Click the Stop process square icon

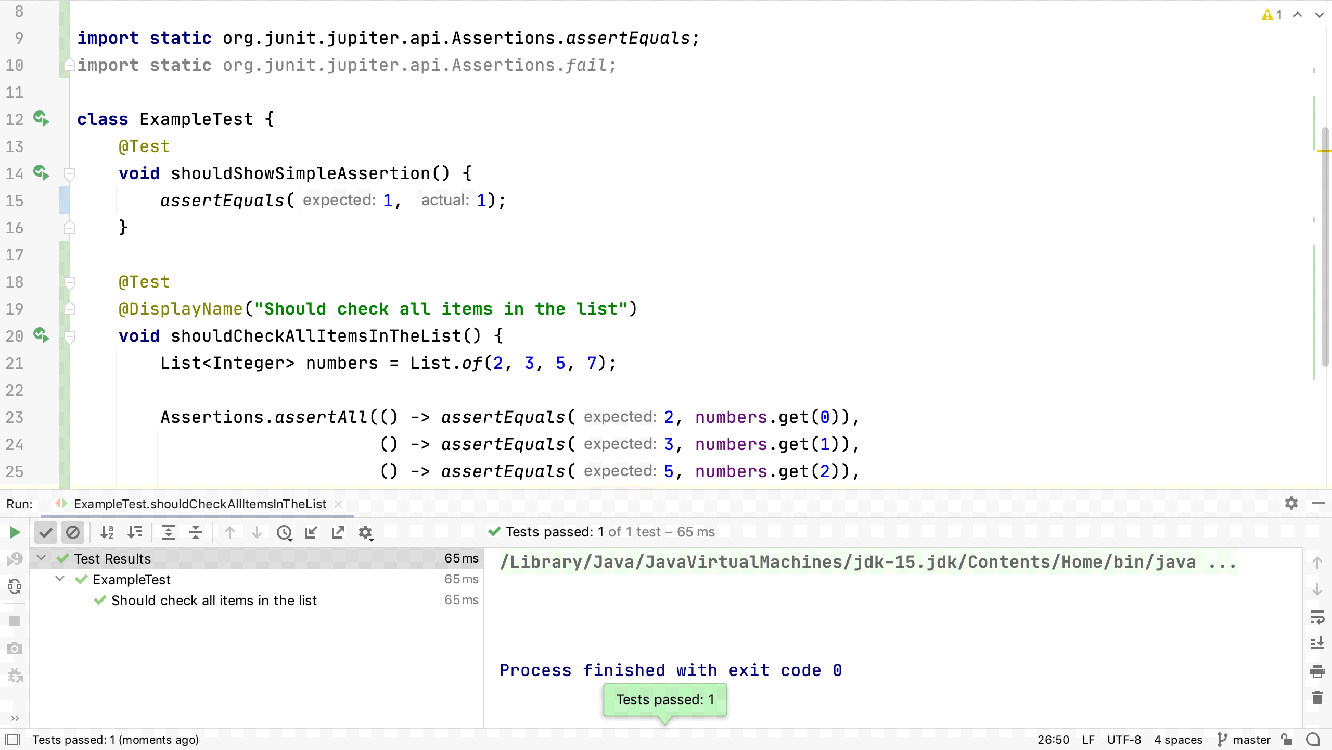coord(14,621)
